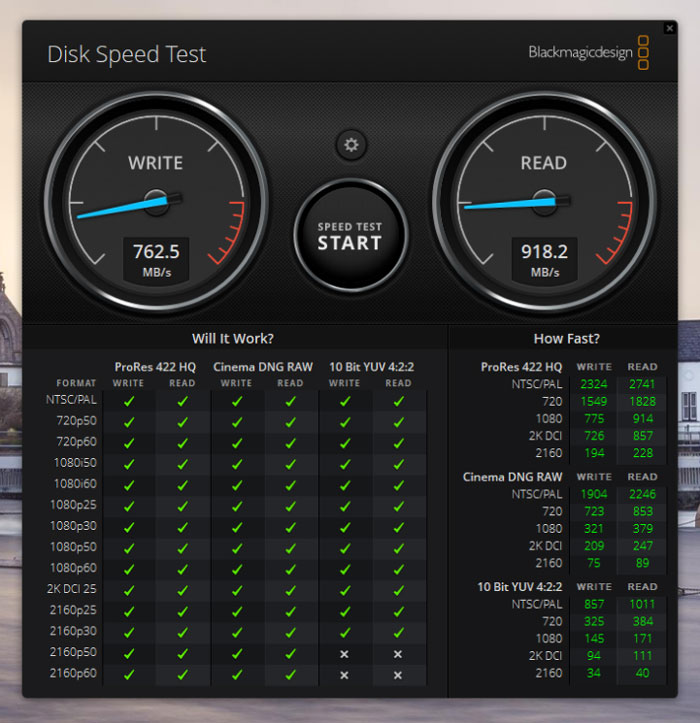Click the 10 Bit YUV read X for 2160p60

pos(398,674)
